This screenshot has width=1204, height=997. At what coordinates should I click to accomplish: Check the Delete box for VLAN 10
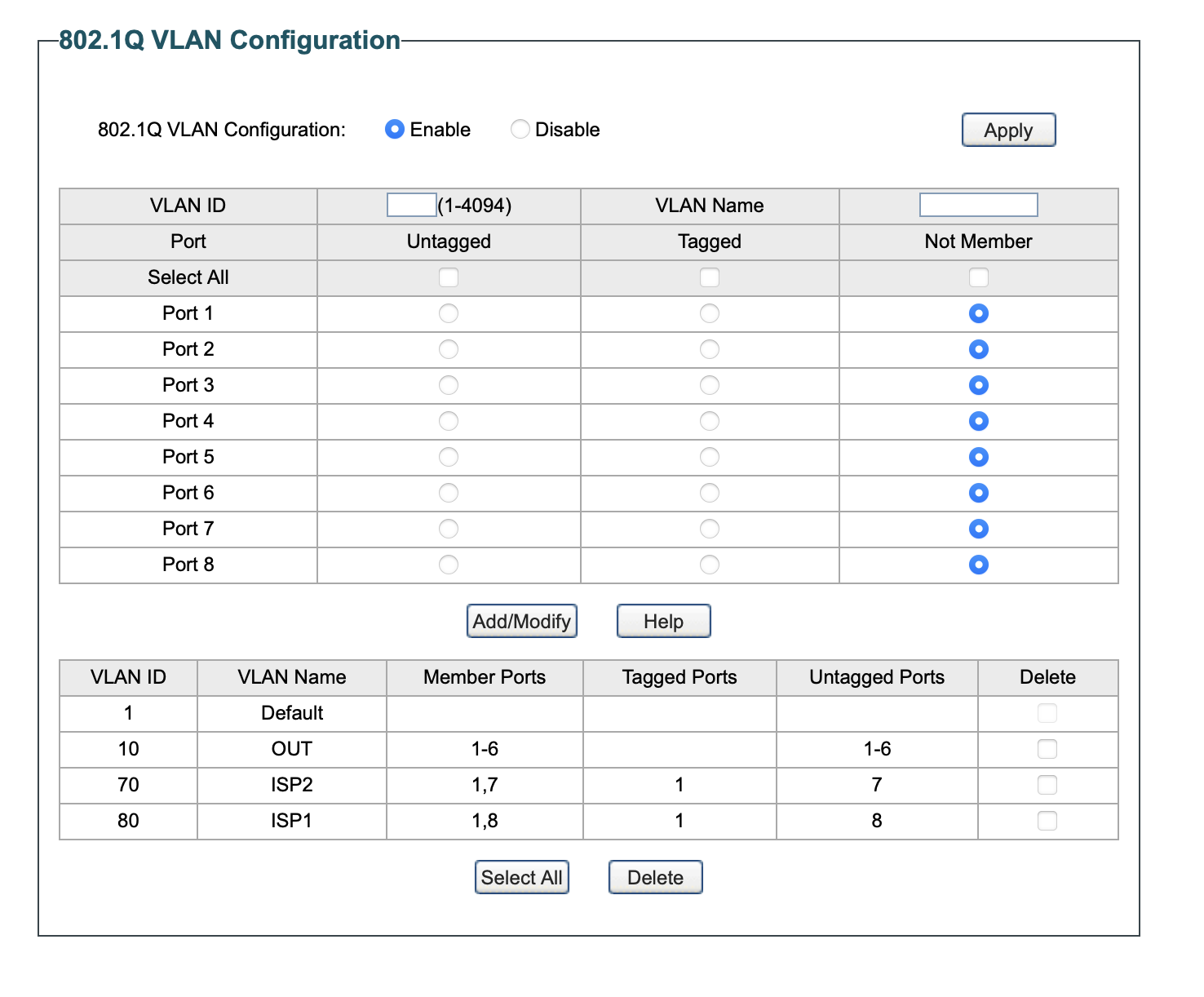click(1047, 749)
